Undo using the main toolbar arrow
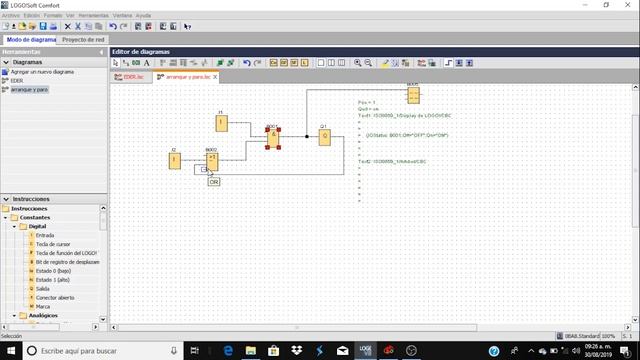The width and height of the screenshot is (640, 360). (x=113, y=27)
